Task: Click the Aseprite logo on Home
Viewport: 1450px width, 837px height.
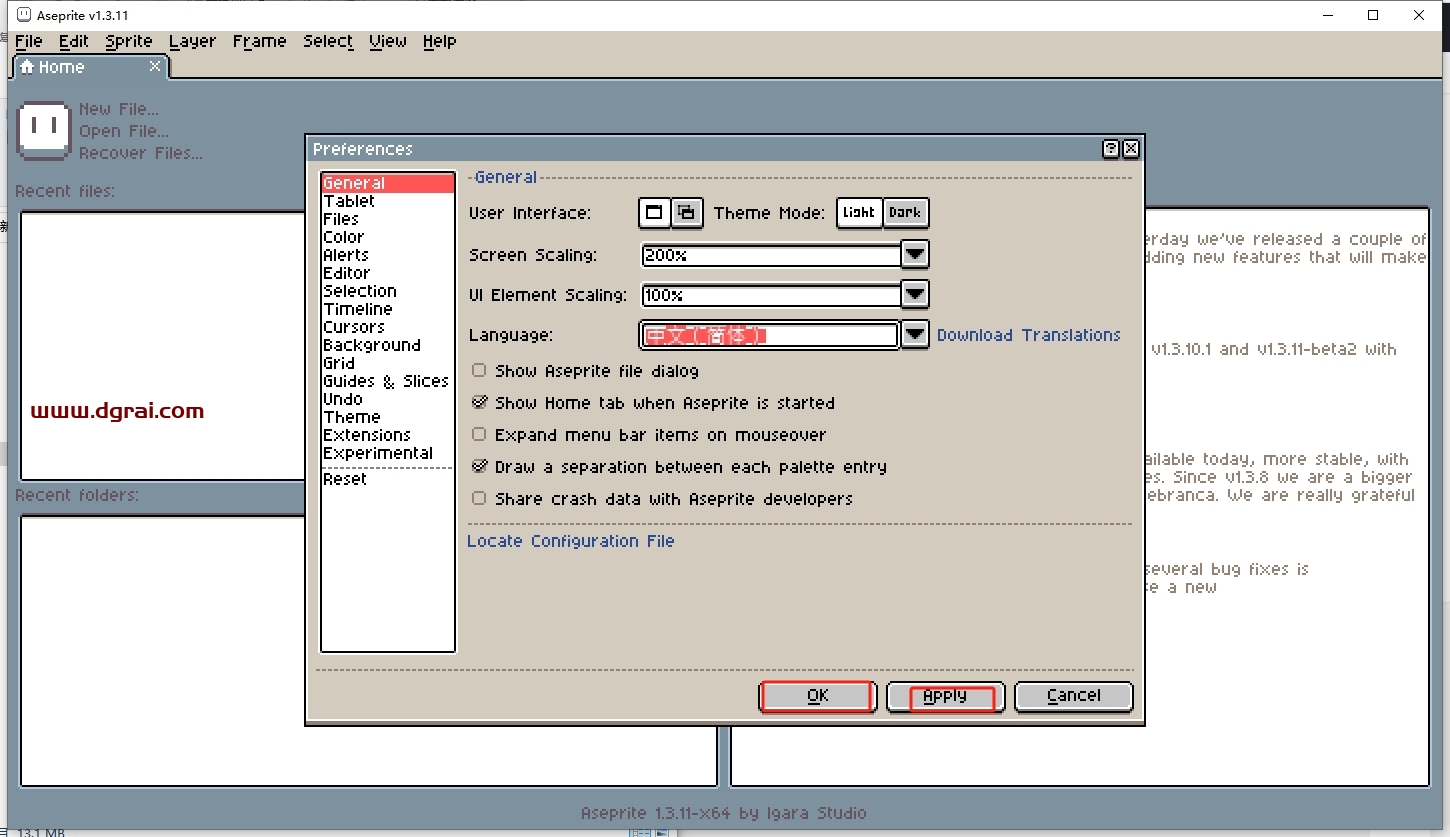Action: pyautogui.click(x=44, y=130)
